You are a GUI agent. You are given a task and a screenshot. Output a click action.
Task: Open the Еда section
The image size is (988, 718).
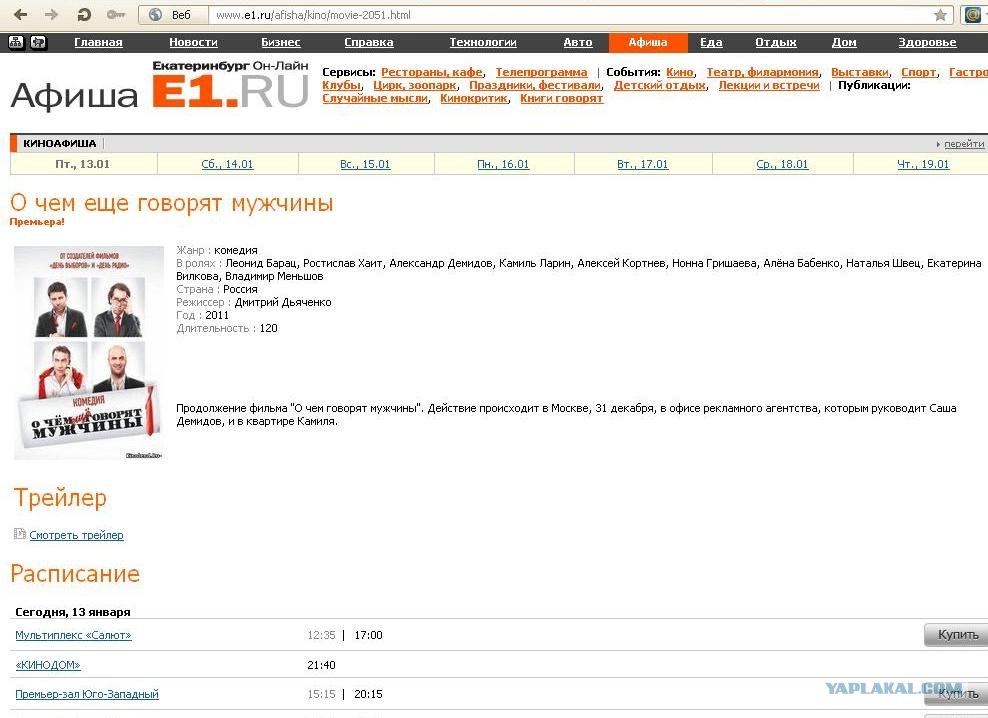(x=711, y=42)
